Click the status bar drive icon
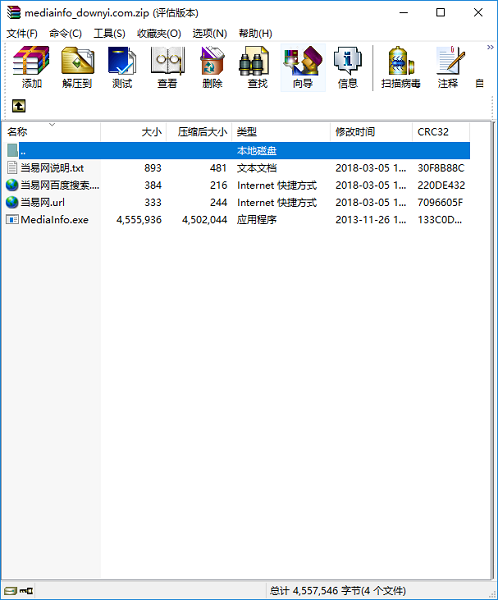The image size is (498, 600). click(10, 591)
